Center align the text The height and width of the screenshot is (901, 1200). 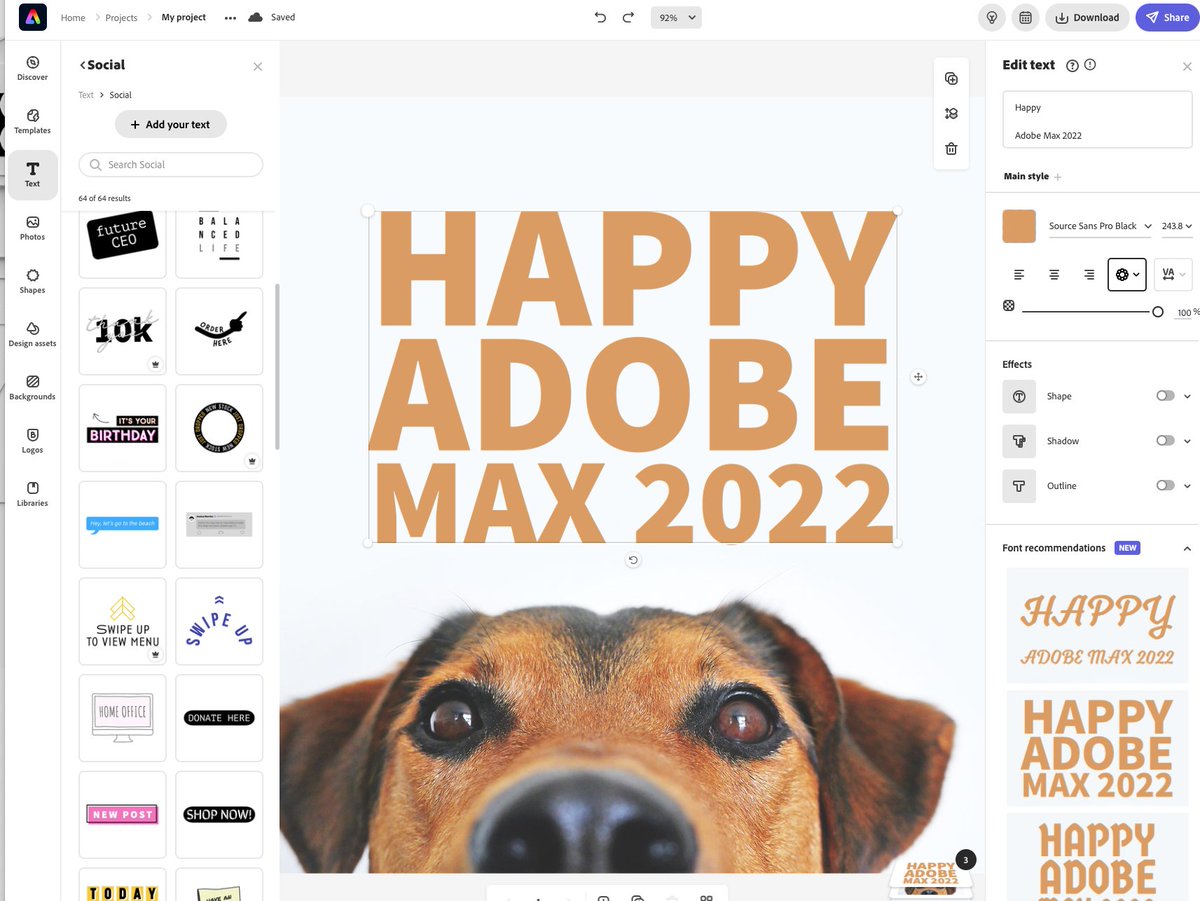pos(1054,274)
